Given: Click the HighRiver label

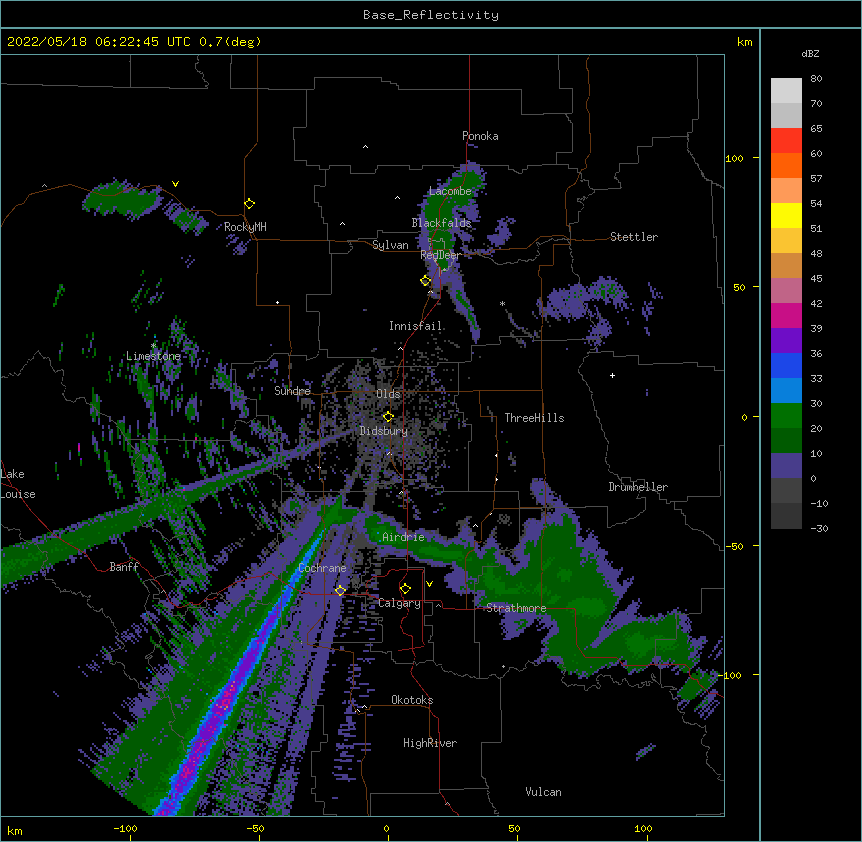Looking at the screenshot, I should [430, 743].
